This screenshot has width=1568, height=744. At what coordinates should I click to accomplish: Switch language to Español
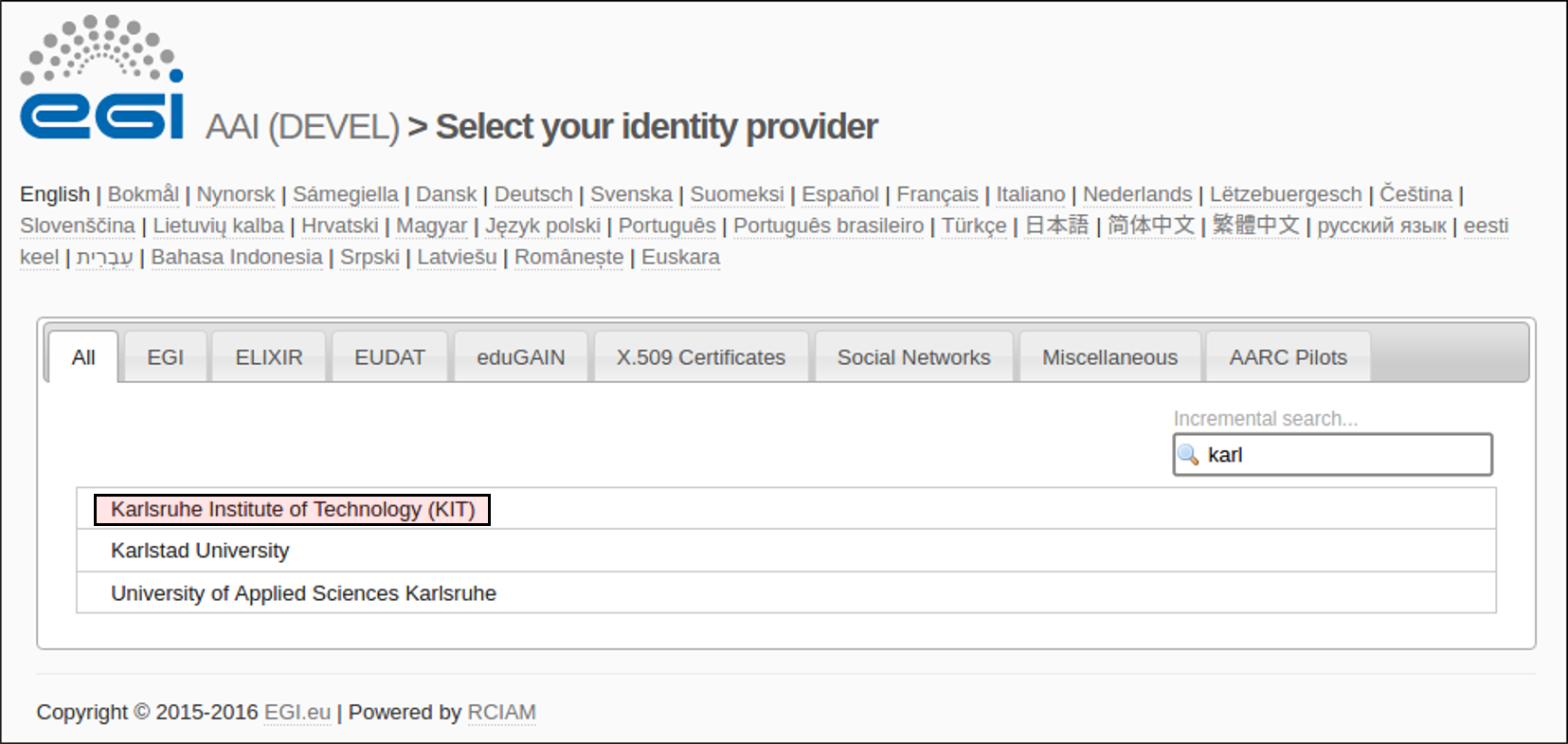[840, 194]
